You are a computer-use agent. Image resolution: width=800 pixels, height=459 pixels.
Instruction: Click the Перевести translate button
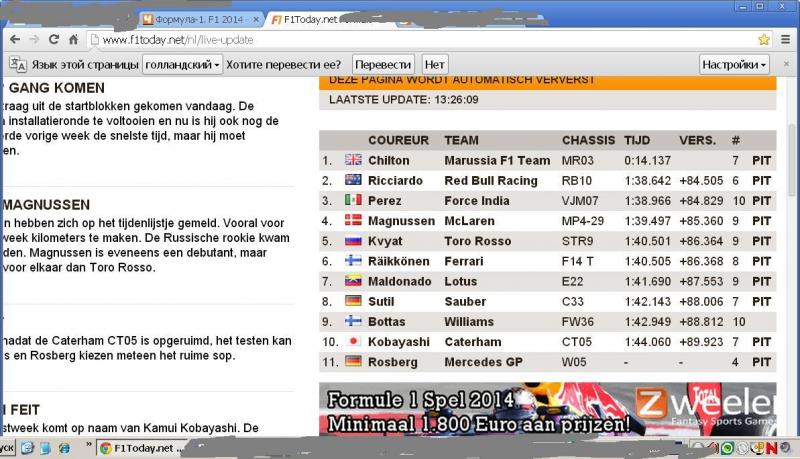[383, 65]
